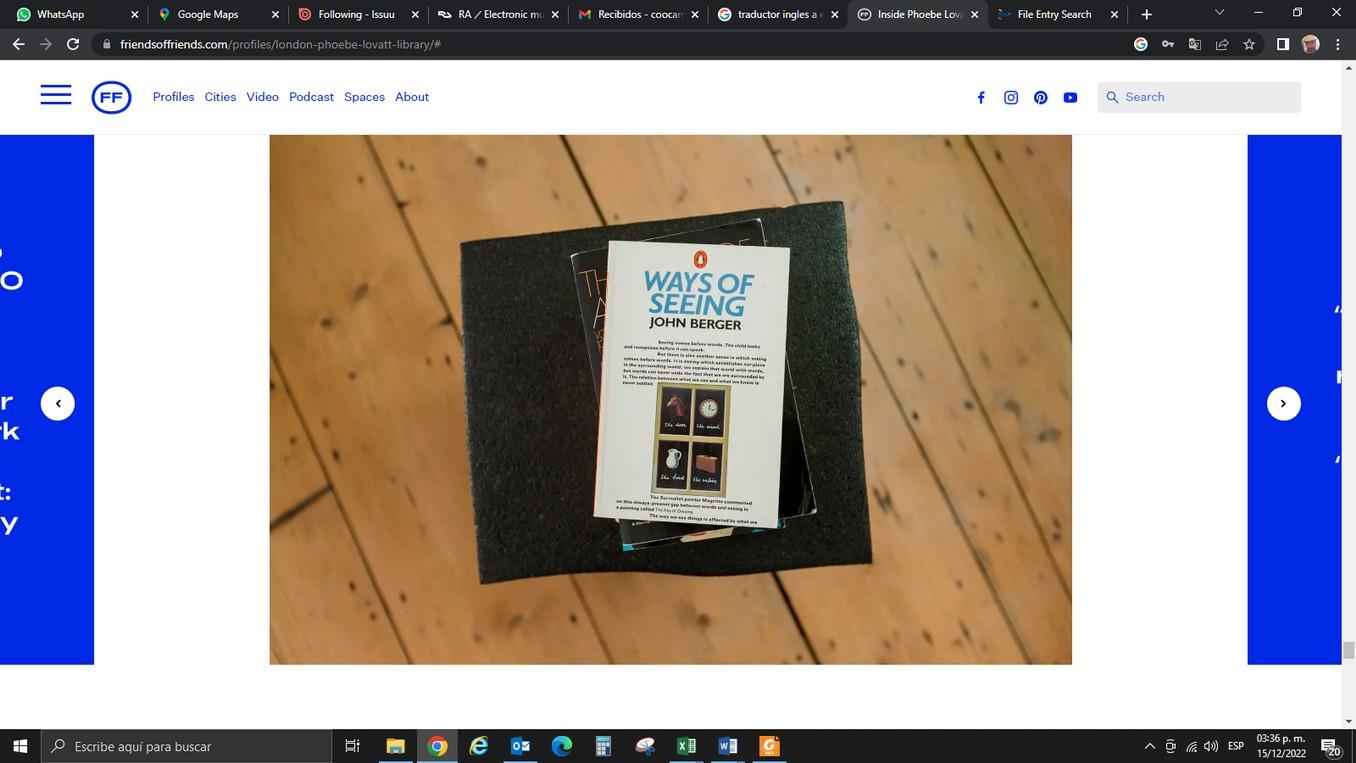Open the ESP language selector

pos(1235,746)
